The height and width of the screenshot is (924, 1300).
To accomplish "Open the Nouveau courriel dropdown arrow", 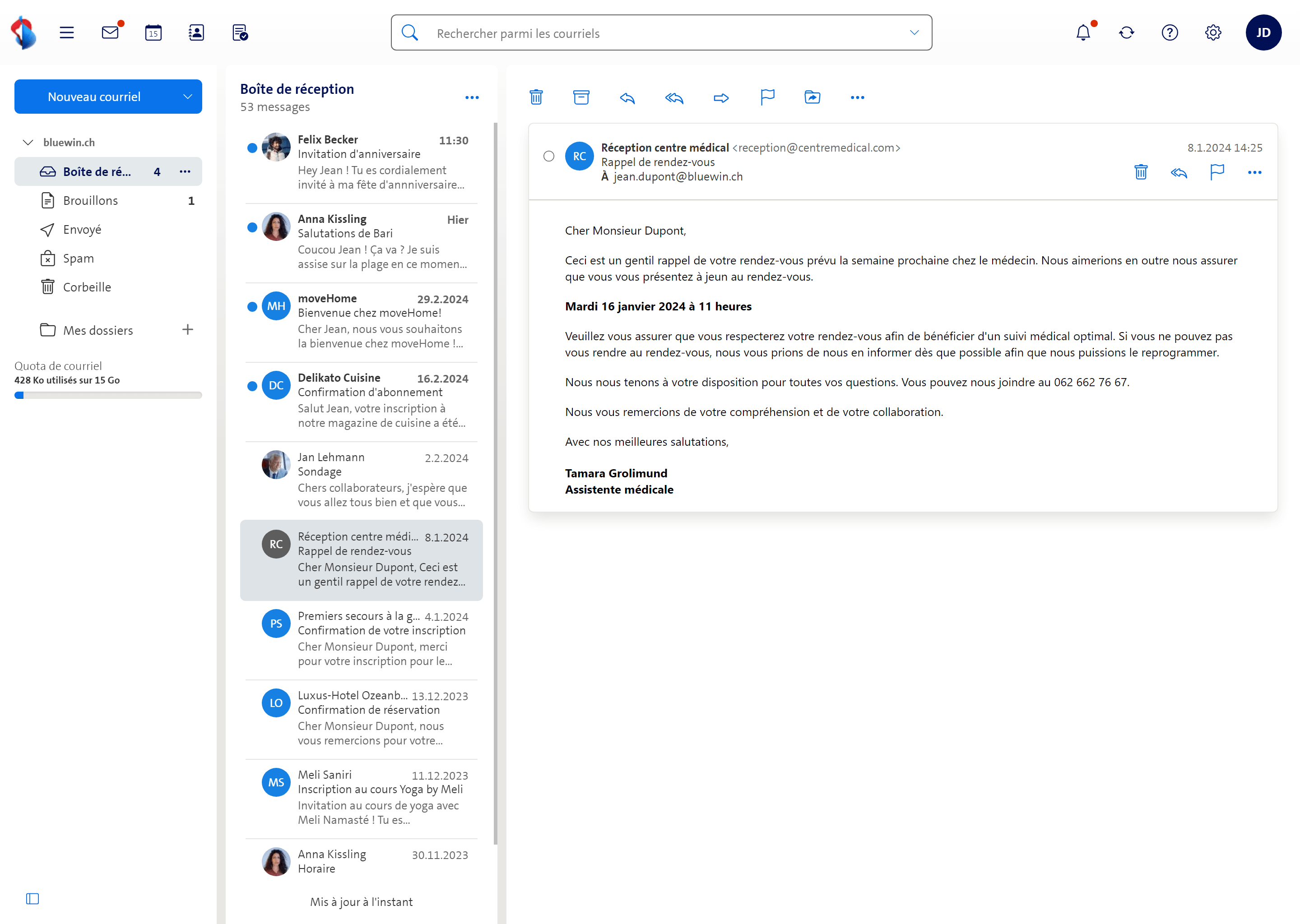I will point(188,96).
